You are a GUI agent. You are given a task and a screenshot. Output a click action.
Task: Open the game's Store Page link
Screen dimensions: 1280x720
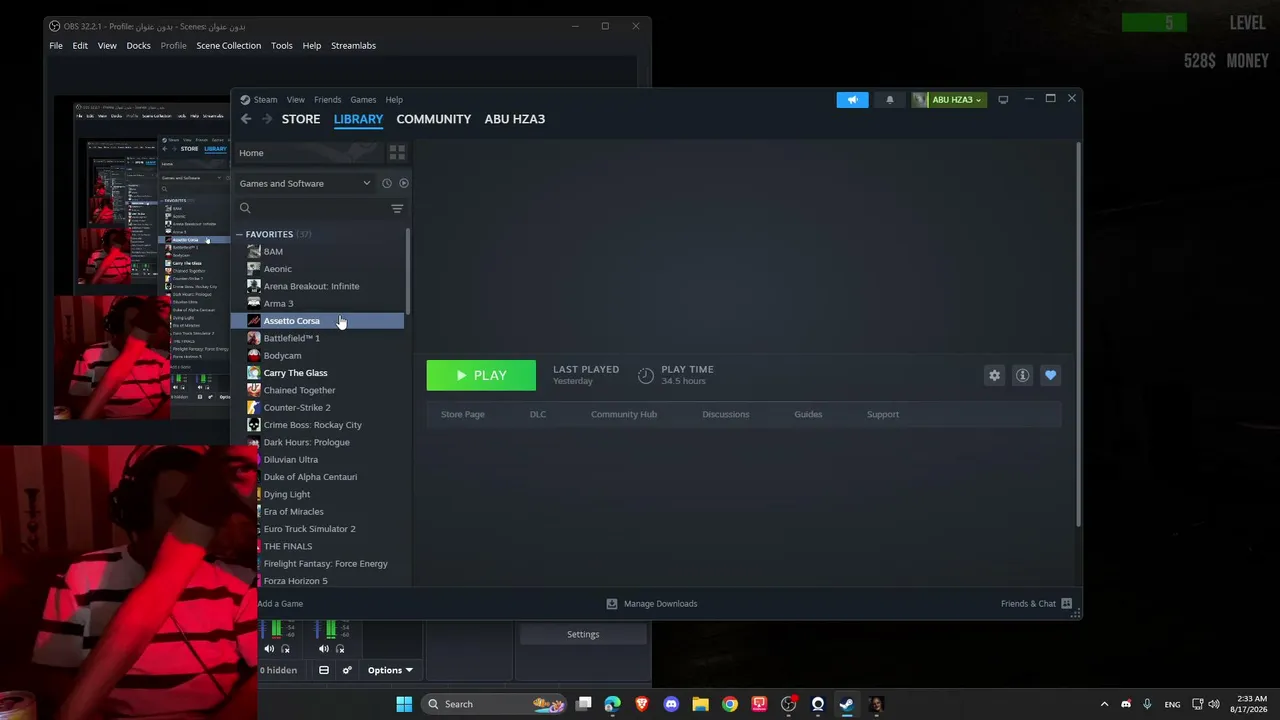pos(463,414)
